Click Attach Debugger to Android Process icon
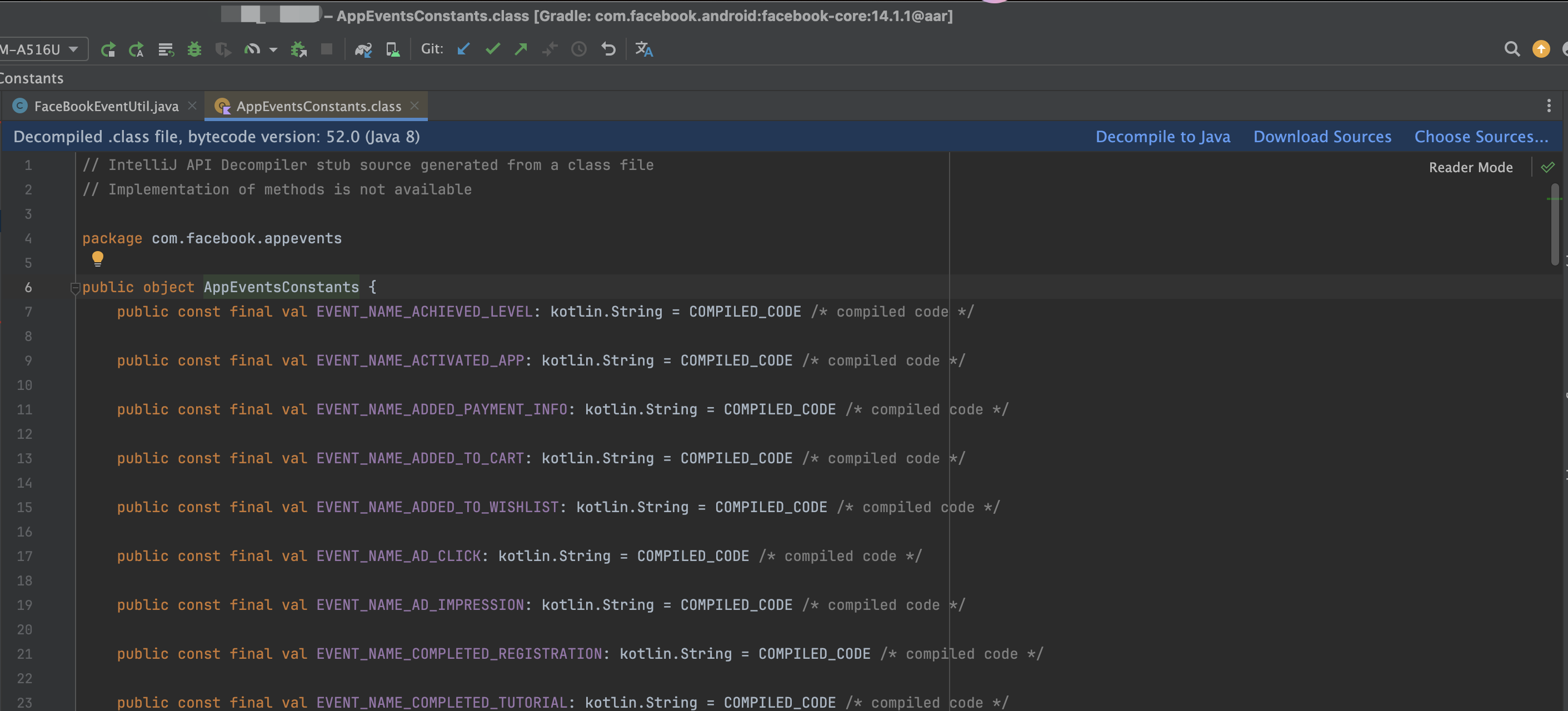 click(x=298, y=49)
